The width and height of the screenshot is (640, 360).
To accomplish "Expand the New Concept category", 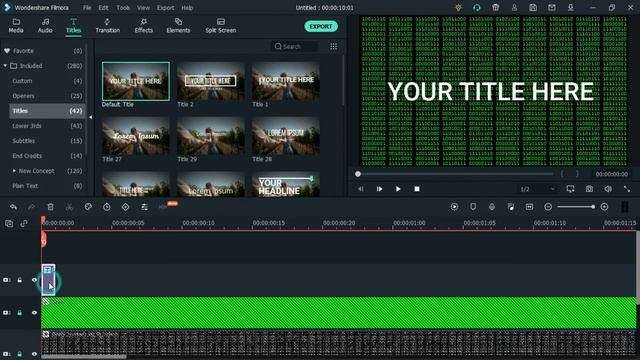I will [x=14, y=171].
